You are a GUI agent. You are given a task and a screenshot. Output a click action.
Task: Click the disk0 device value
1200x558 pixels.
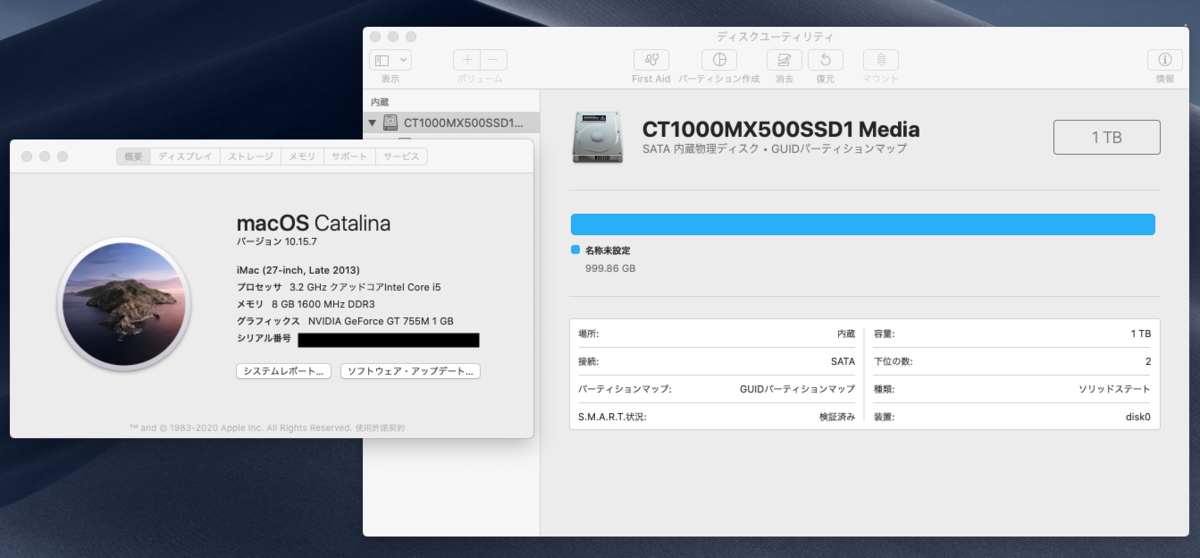click(x=1138, y=417)
